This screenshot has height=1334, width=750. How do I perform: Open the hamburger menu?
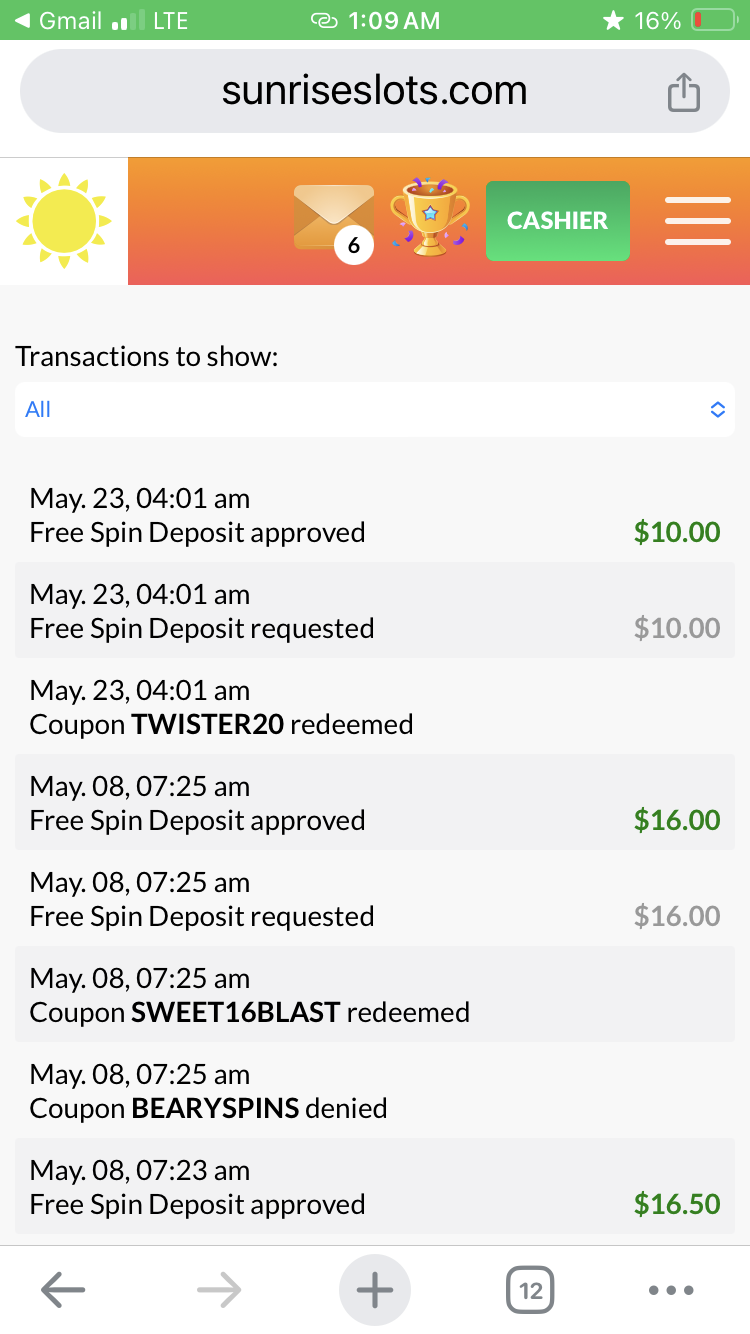pos(697,221)
